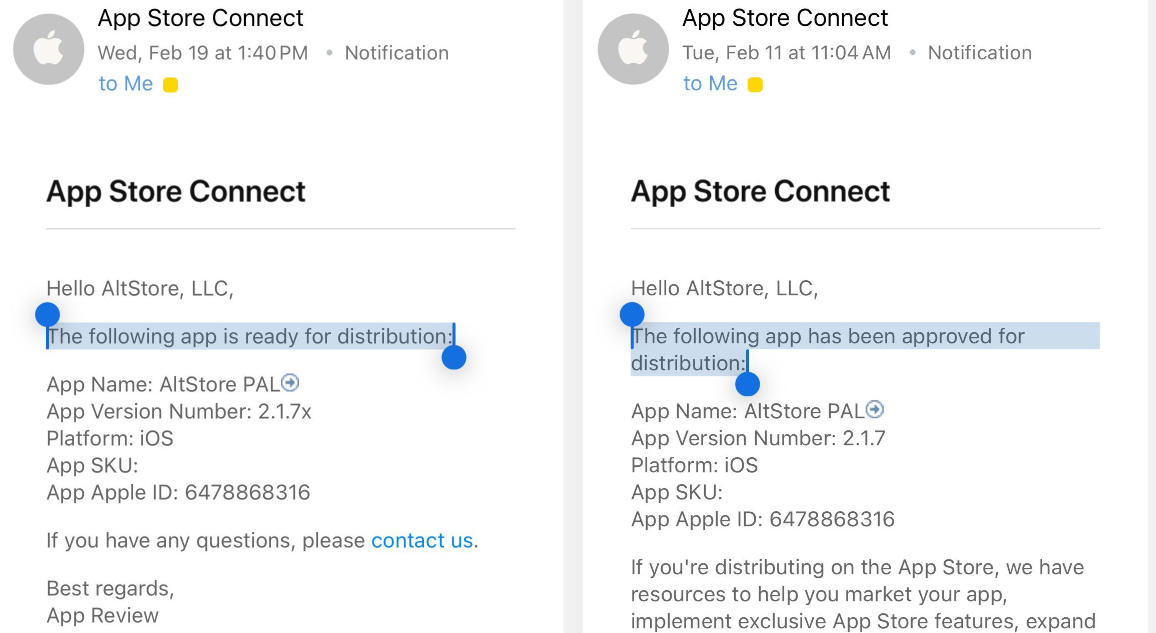Grab the selection start handle in the left email
Image resolution: width=1156 pixels, height=633 pixels.
click(x=47, y=315)
